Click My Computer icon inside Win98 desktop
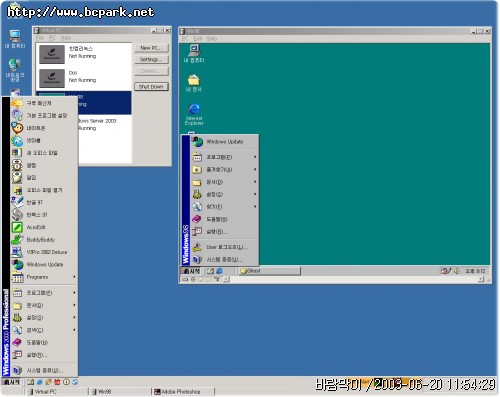Image resolution: width=500 pixels, height=397 pixels. tap(194, 53)
